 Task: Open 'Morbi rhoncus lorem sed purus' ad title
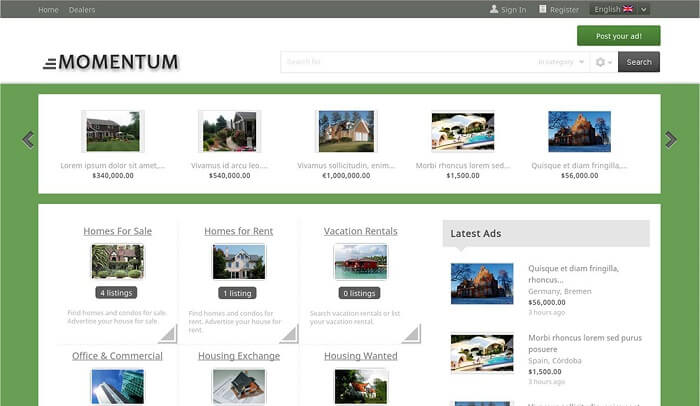click(585, 343)
